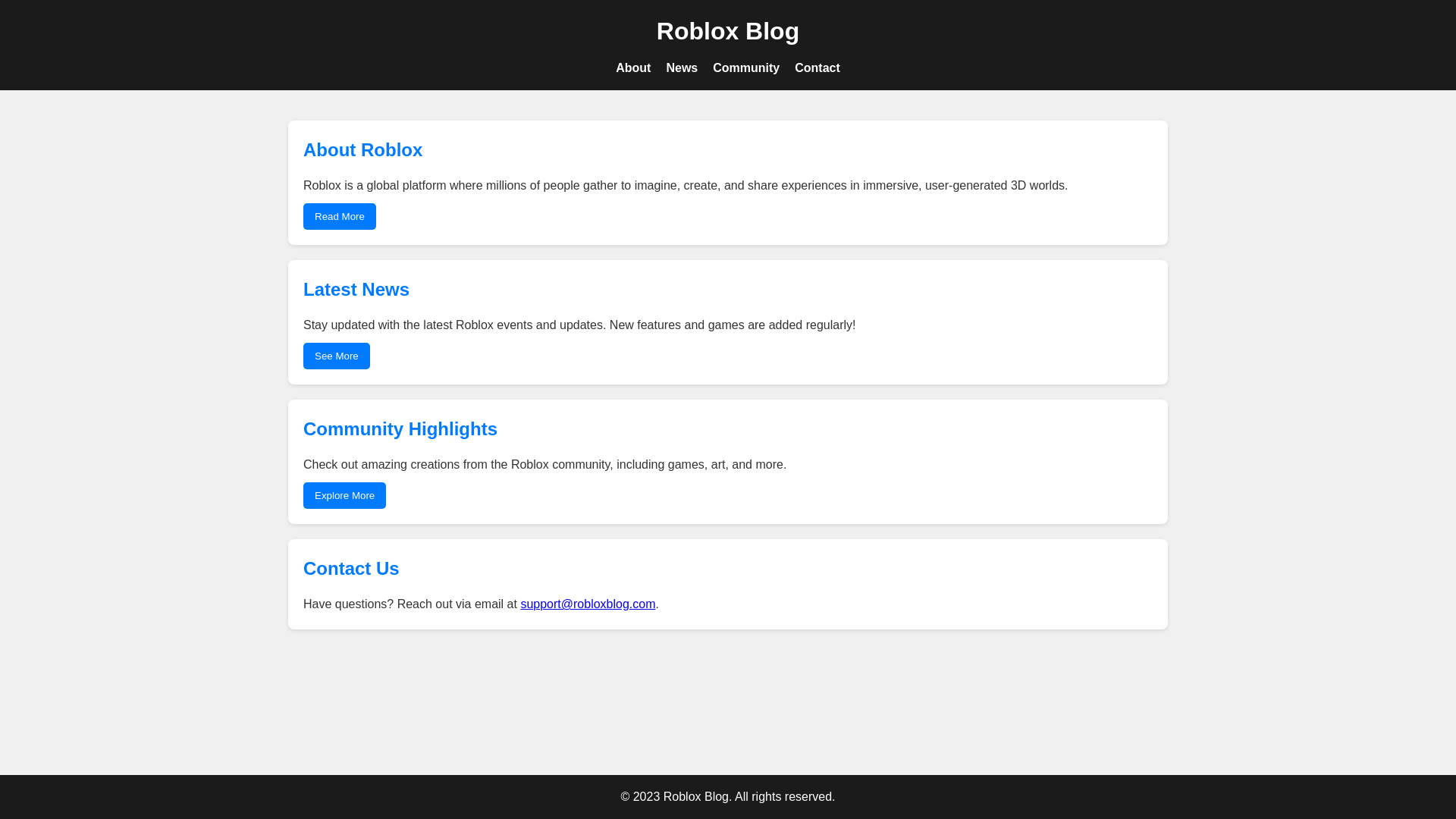Open the About navigation link
The width and height of the screenshot is (1456, 819).
[x=633, y=68]
